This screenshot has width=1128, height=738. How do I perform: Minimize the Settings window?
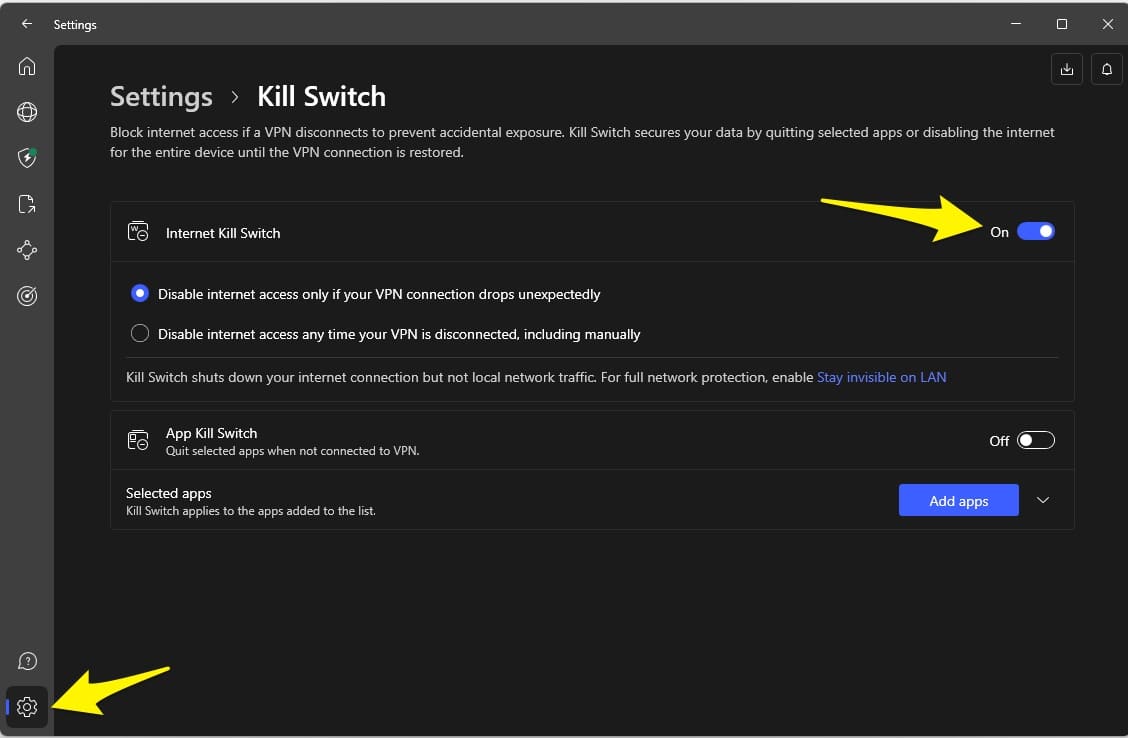pos(1016,24)
